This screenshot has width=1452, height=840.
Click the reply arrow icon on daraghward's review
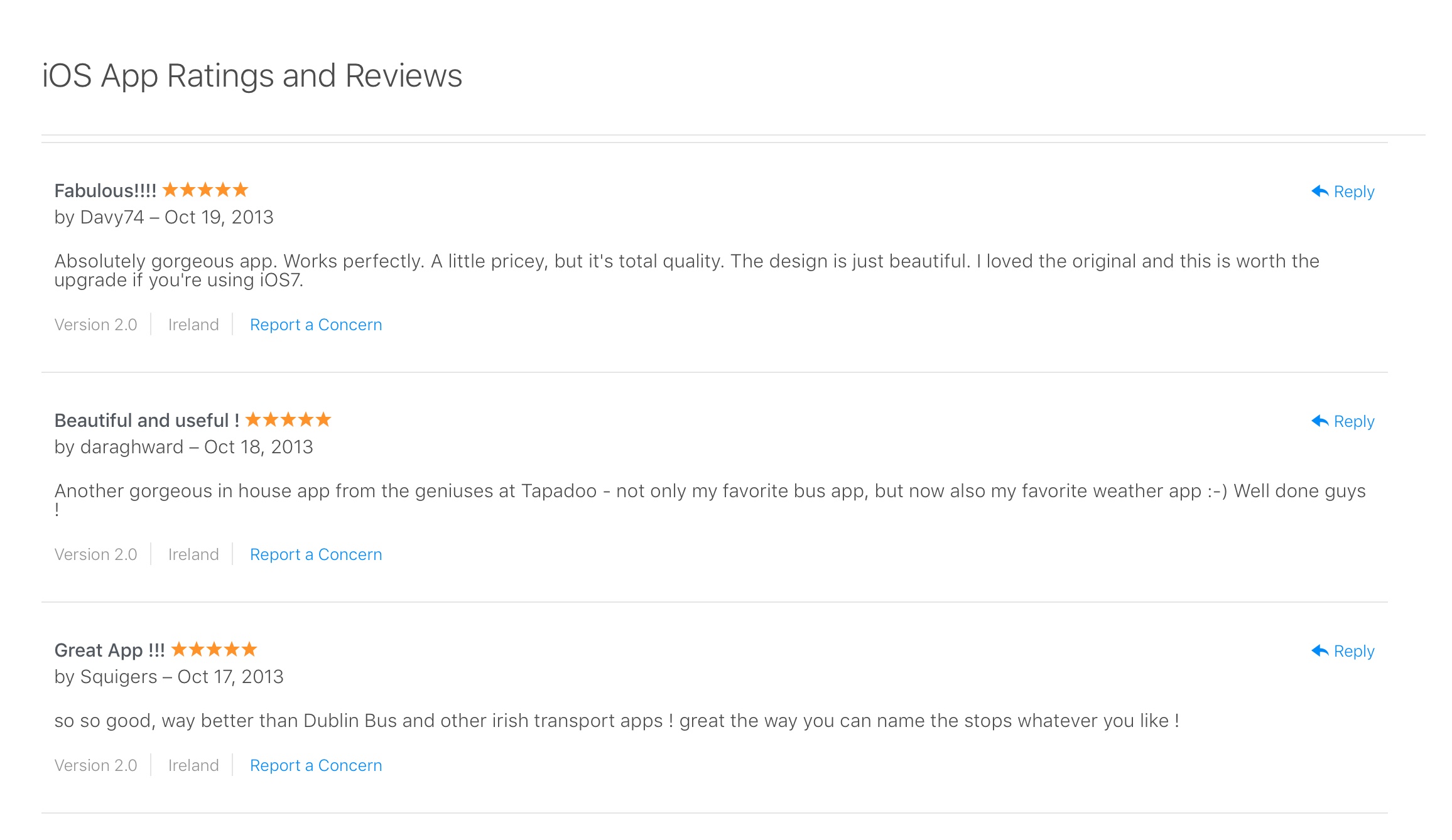1319,421
